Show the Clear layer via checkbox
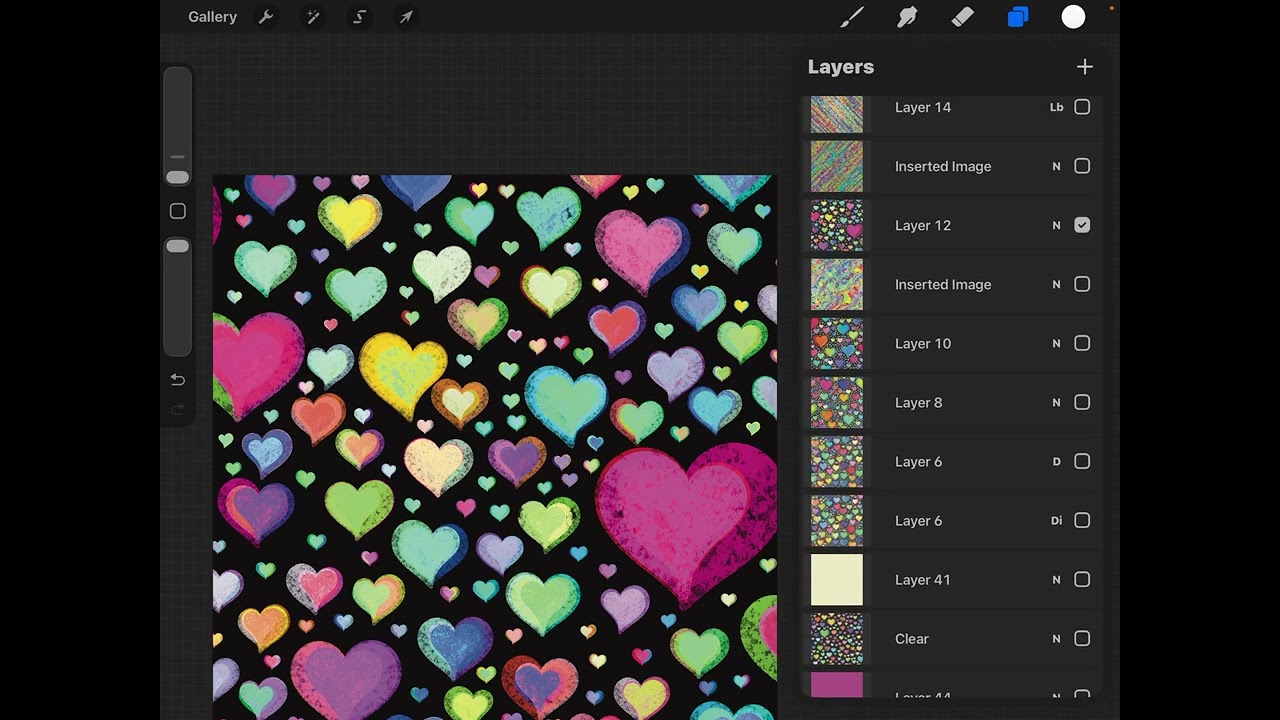1280x720 pixels. 1082,638
